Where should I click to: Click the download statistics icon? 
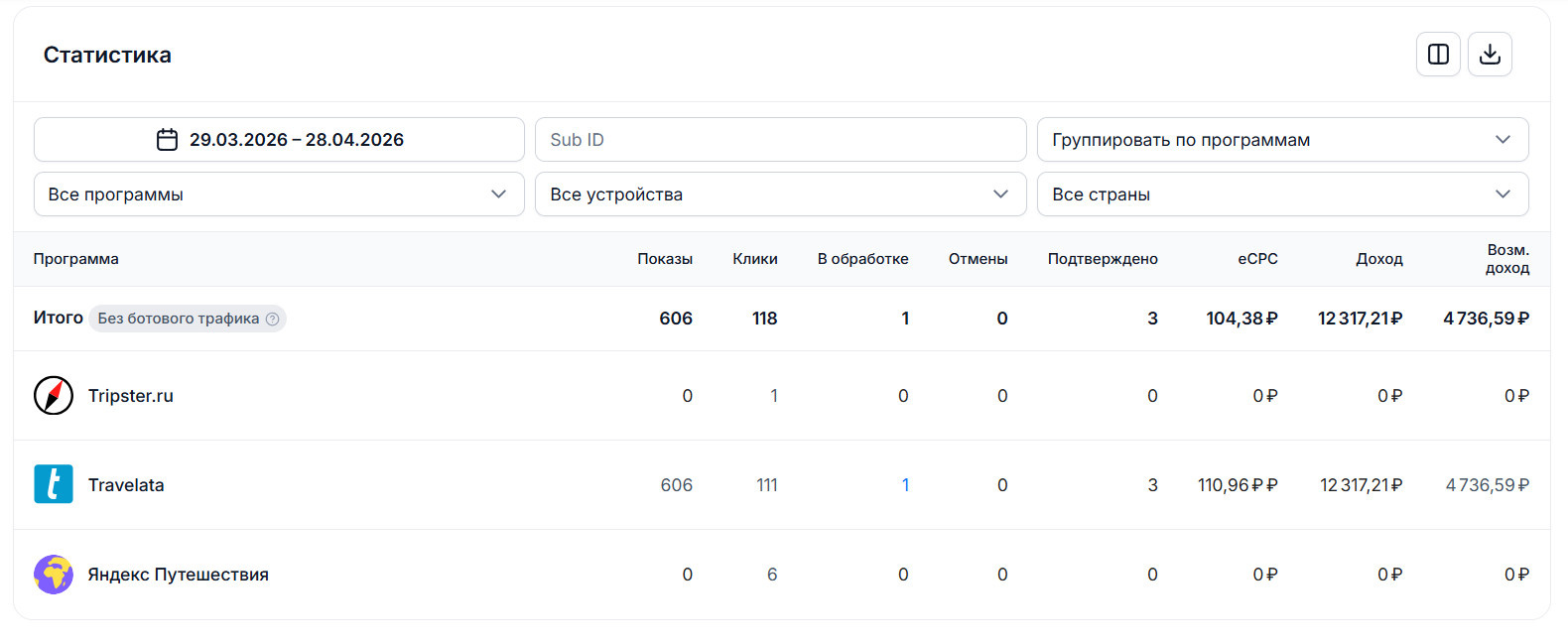point(1490,55)
